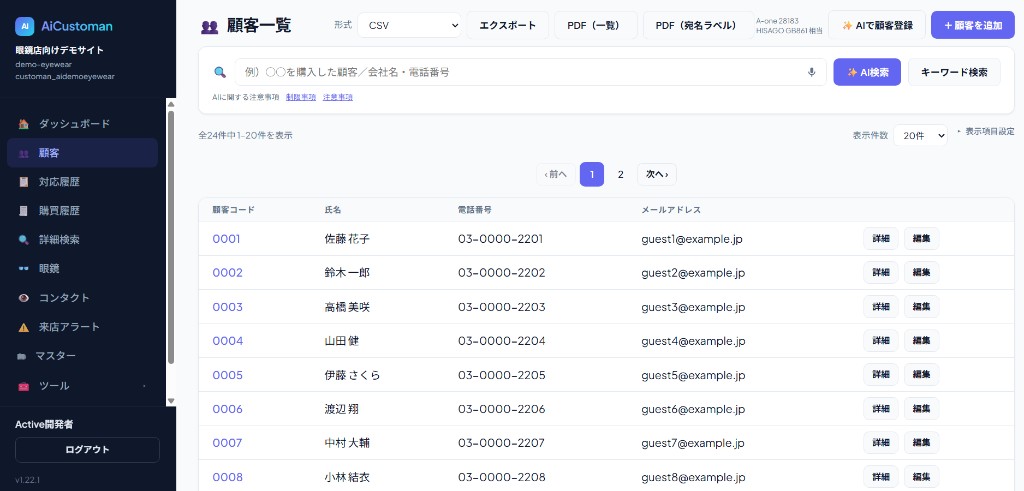Open the 購買履歴 menu item
Viewport: 1024px width, 491px height.
pyautogui.click(x=82, y=211)
